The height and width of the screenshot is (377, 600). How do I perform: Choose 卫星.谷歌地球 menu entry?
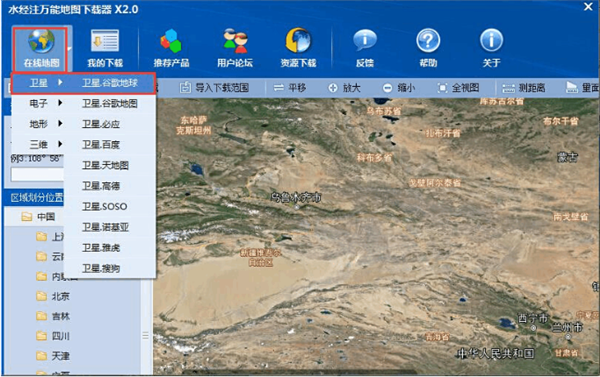pyautogui.click(x=110, y=83)
